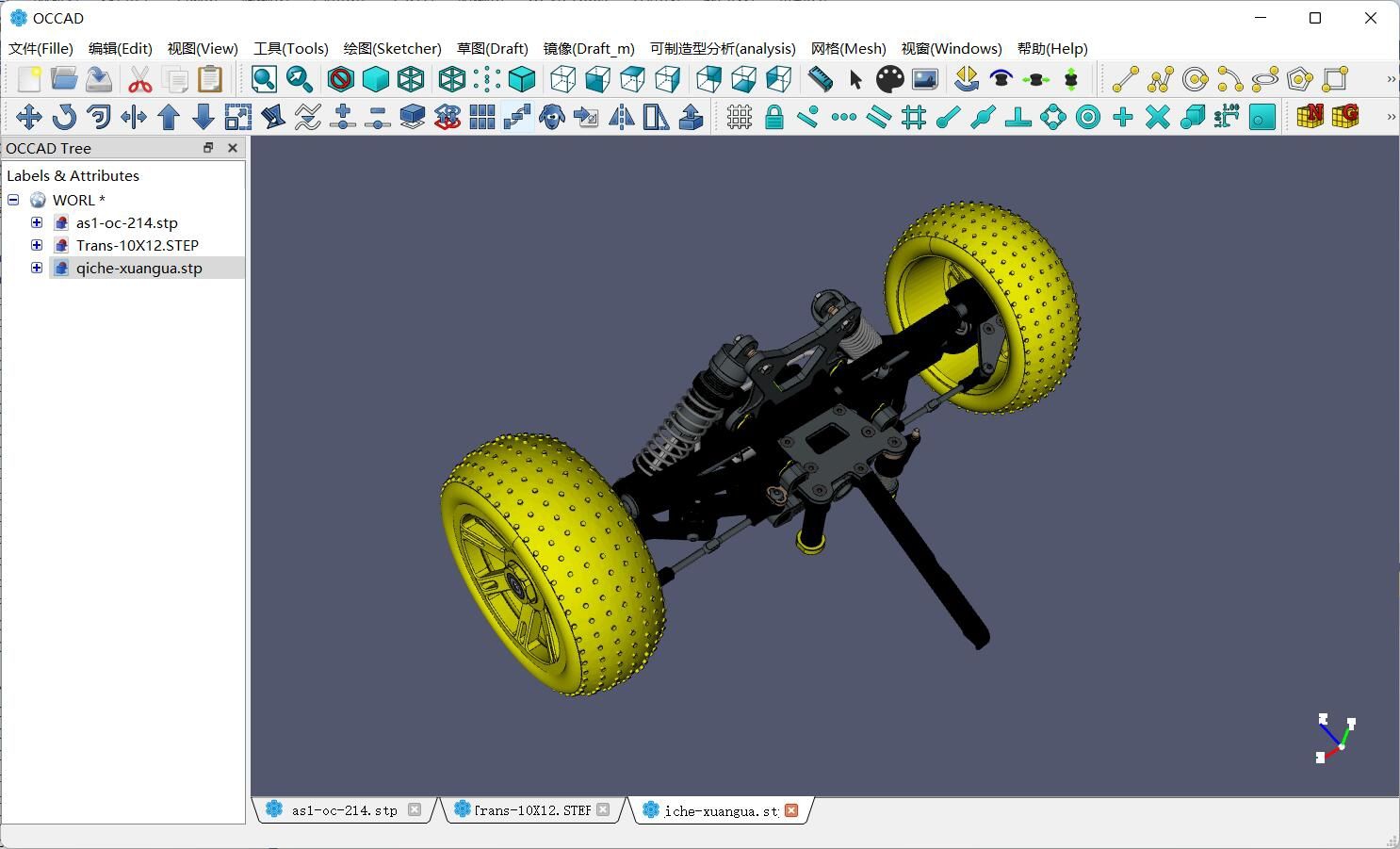1400x849 pixels.
Task: Toggle the teal plus snap option
Action: 1123,117
